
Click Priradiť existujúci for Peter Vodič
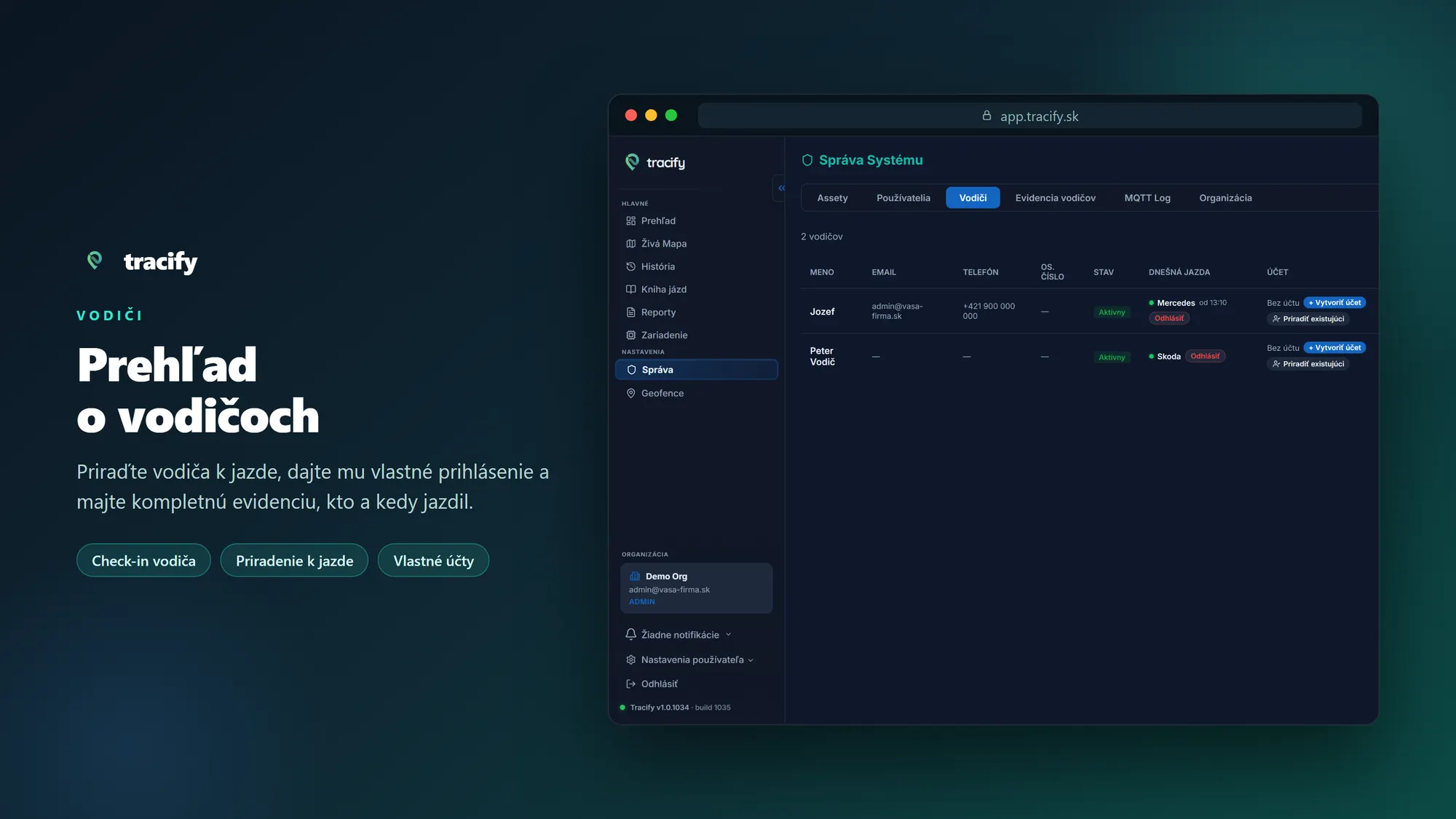1308,364
